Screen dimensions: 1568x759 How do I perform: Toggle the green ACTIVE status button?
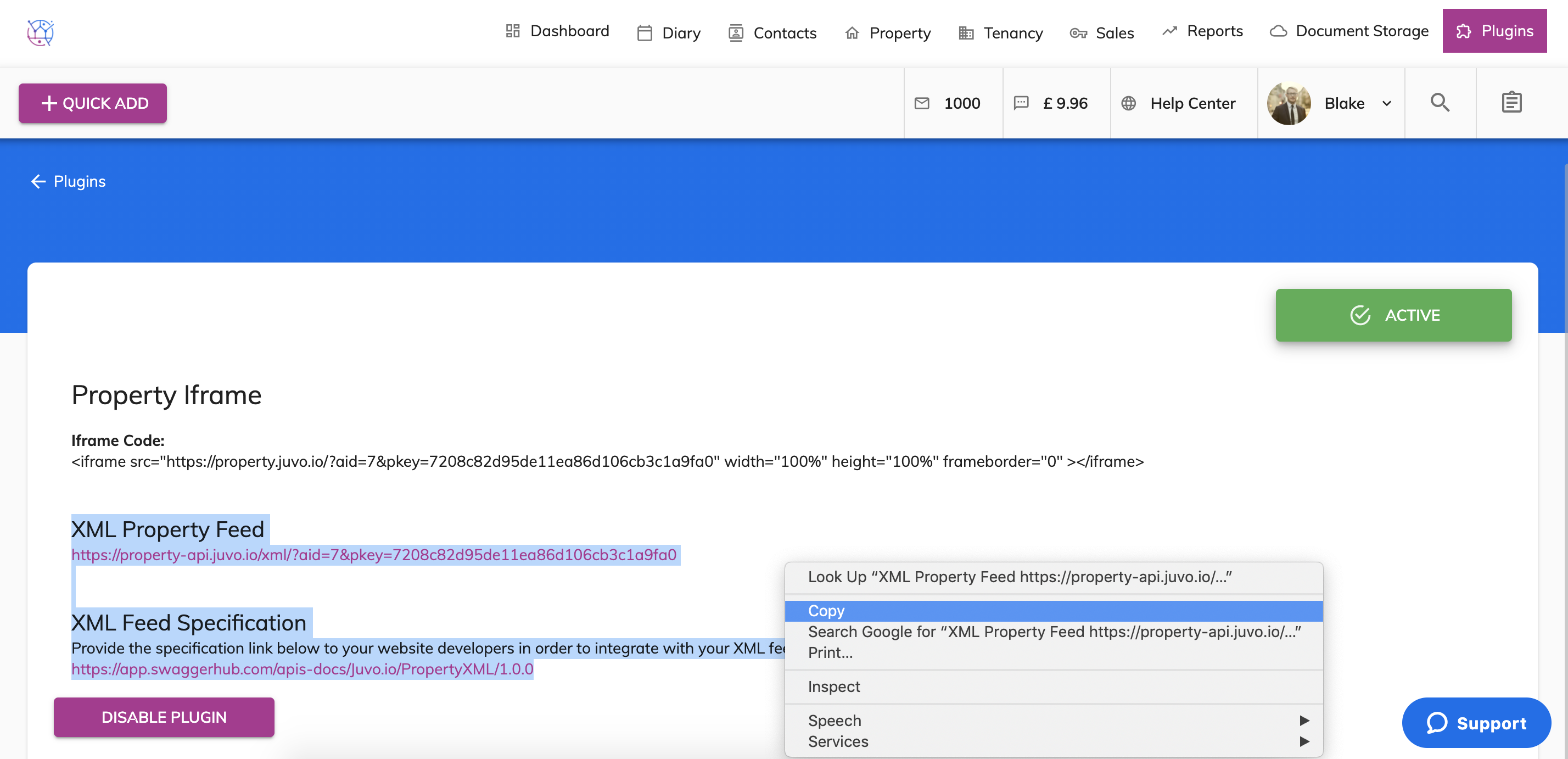click(1393, 315)
